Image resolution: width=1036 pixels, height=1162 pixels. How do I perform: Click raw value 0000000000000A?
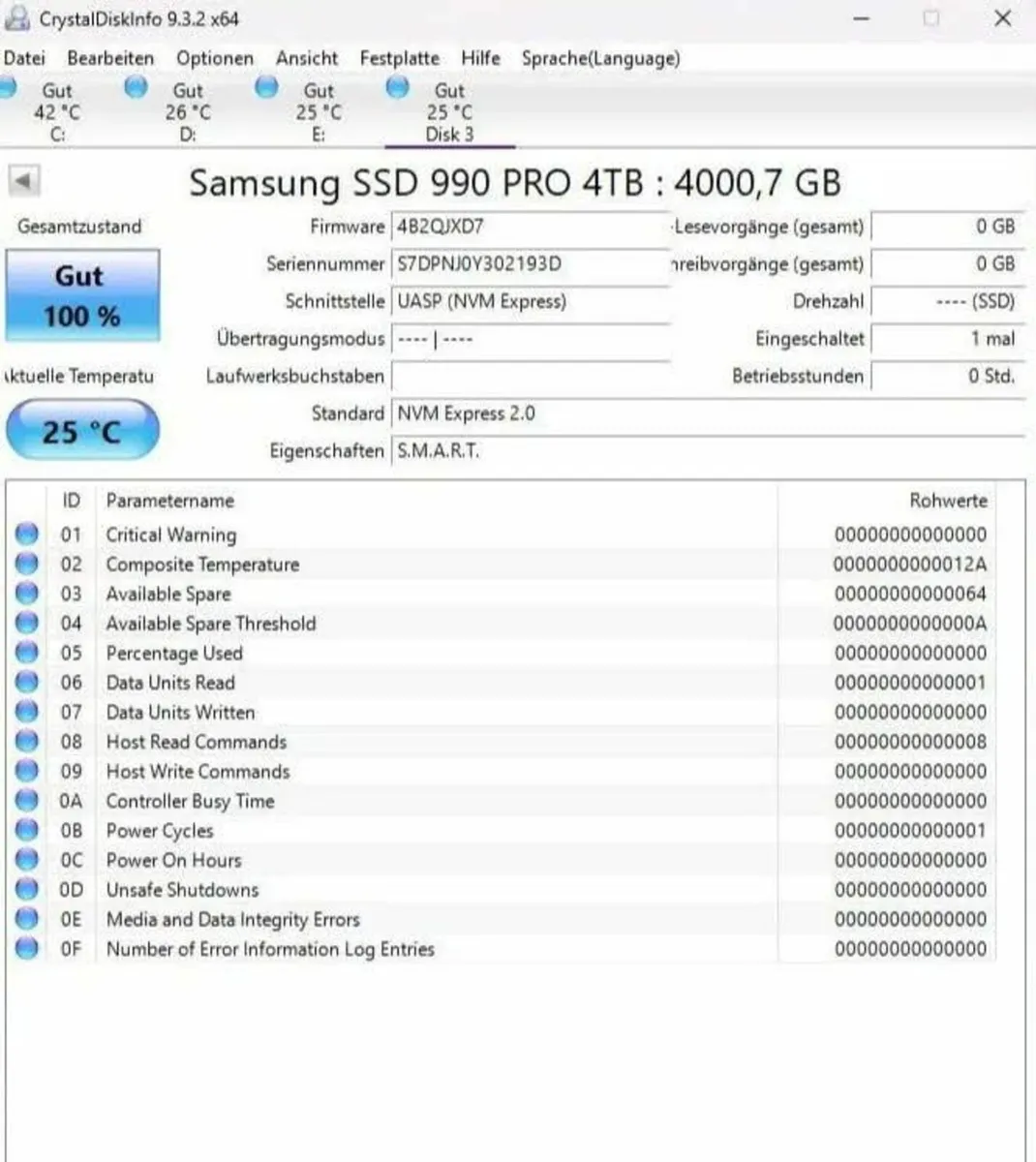pyautogui.click(x=910, y=624)
